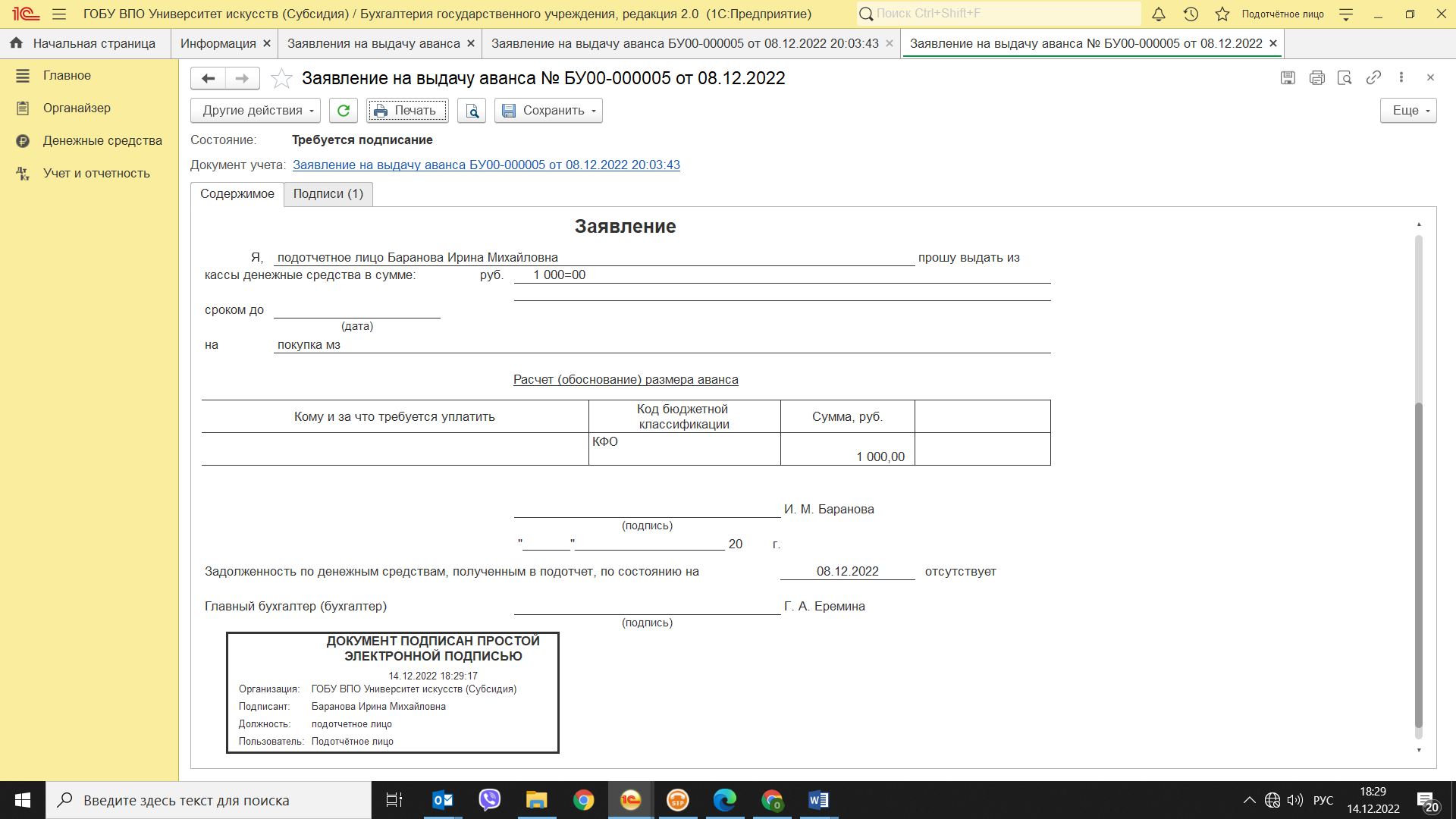This screenshot has width=1456, height=819.
Task: Open Заявления на выдачу аванса tab
Action: [x=373, y=44]
